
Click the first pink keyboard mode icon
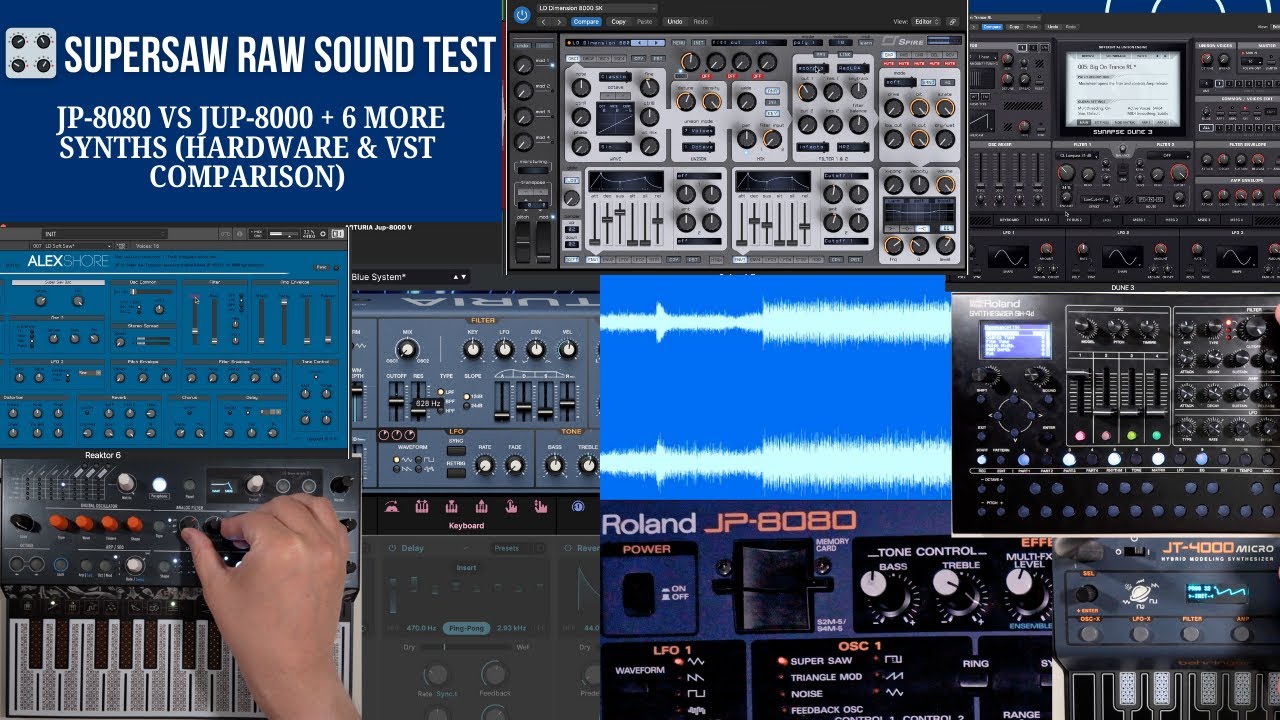pos(392,506)
